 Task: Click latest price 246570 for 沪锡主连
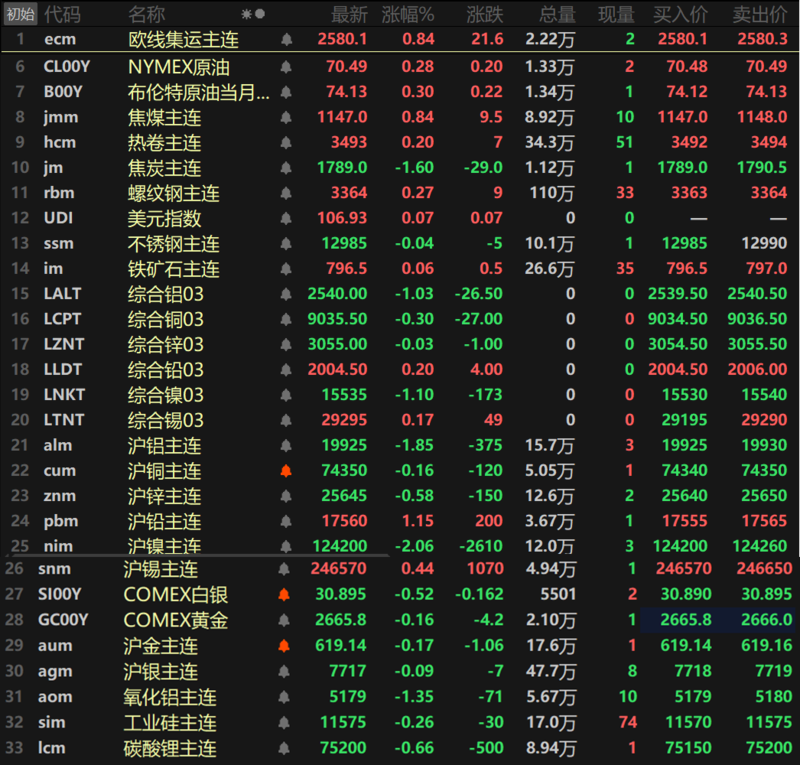[x=339, y=569]
